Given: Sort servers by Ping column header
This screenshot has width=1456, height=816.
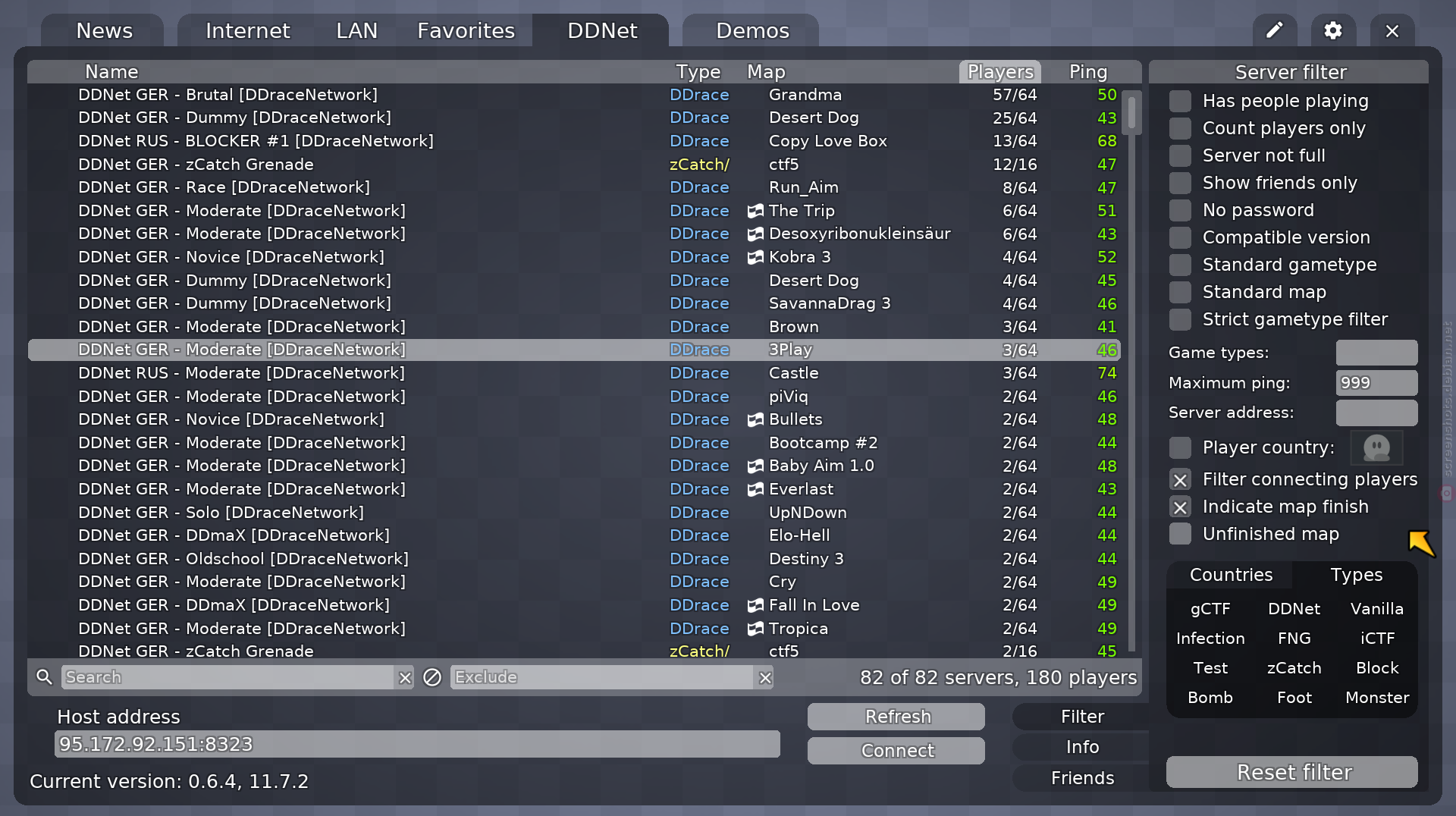Looking at the screenshot, I should (x=1088, y=72).
